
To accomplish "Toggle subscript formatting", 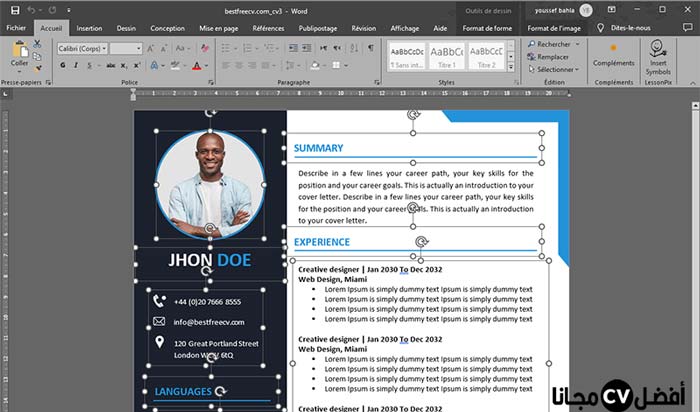I will pos(124,66).
